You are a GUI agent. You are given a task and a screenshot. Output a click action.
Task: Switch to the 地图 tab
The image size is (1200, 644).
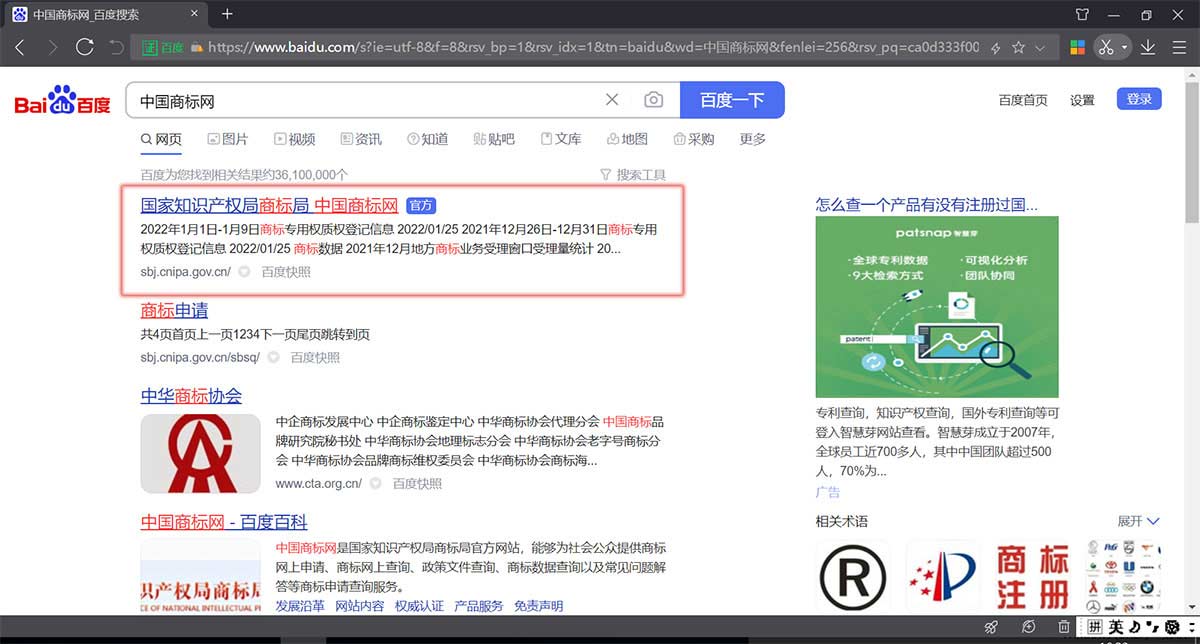[x=627, y=139]
